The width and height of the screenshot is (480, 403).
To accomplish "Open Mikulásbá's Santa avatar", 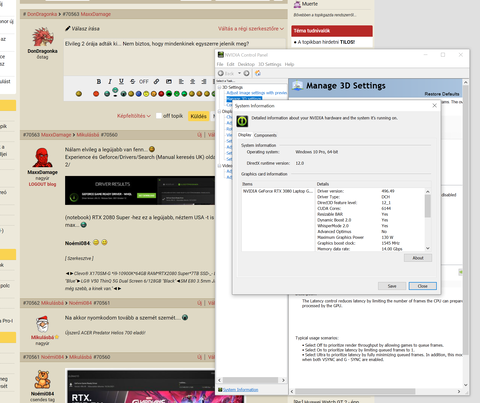I will click(42, 324).
